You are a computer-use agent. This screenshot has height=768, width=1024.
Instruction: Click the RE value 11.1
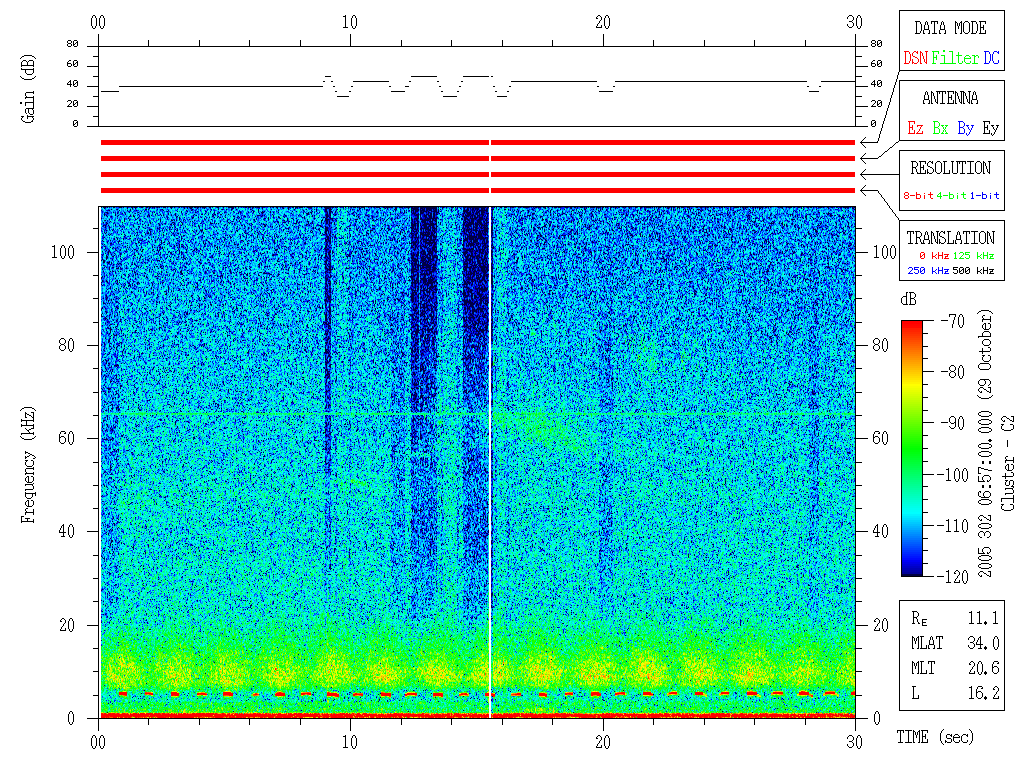983,618
